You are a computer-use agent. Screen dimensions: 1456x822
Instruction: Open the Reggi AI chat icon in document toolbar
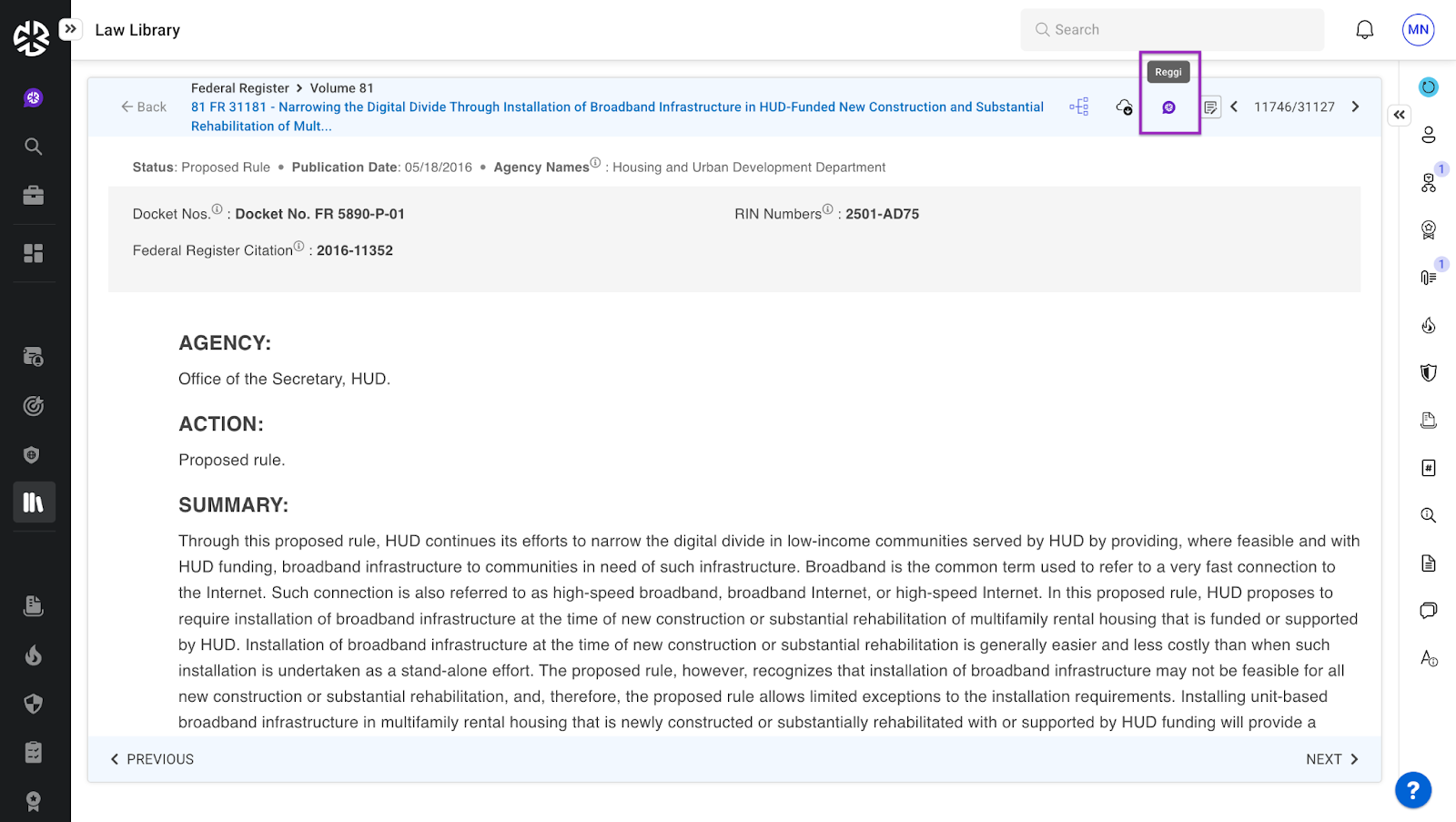pos(1168,107)
